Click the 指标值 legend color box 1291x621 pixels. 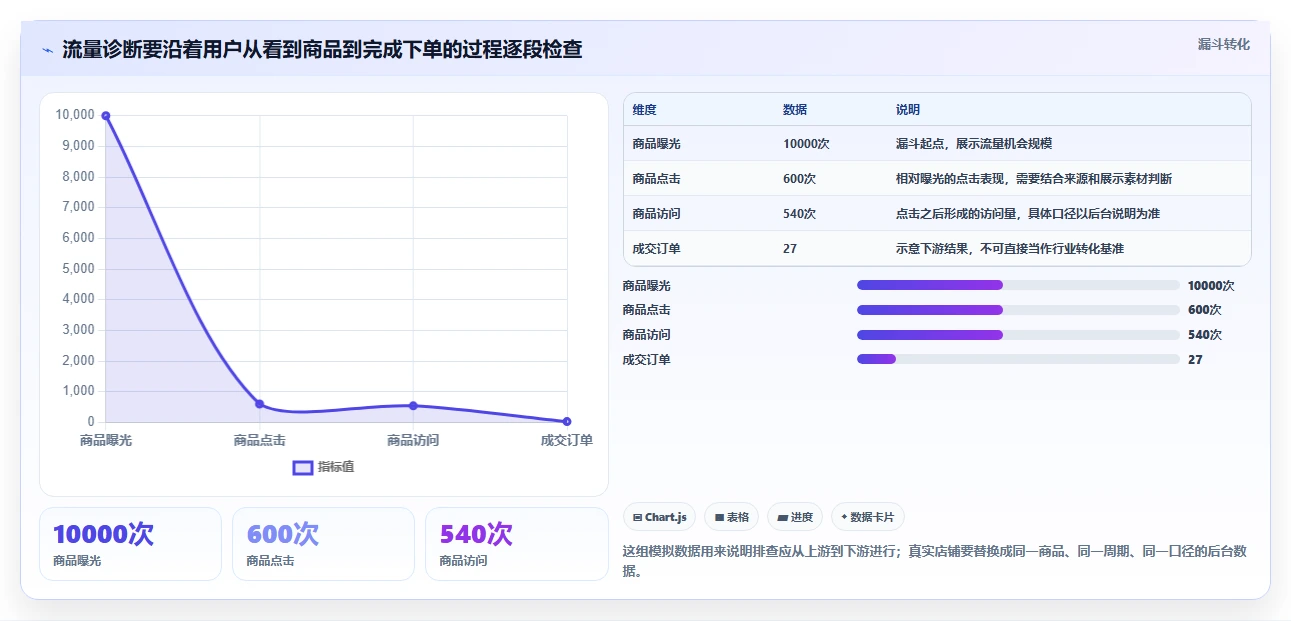(302, 468)
